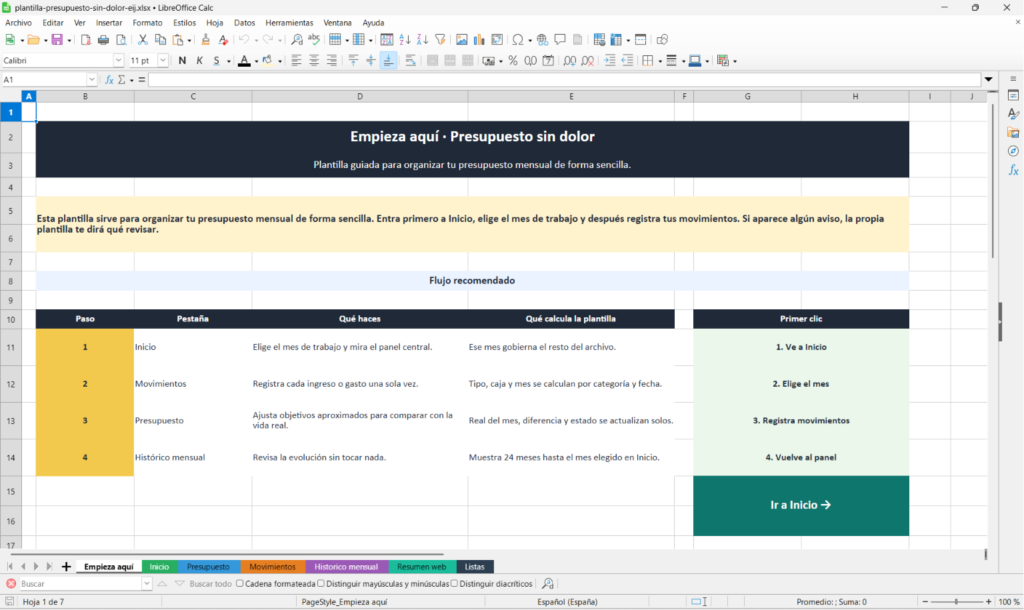Click the Print icon in toolbar

tap(103, 40)
